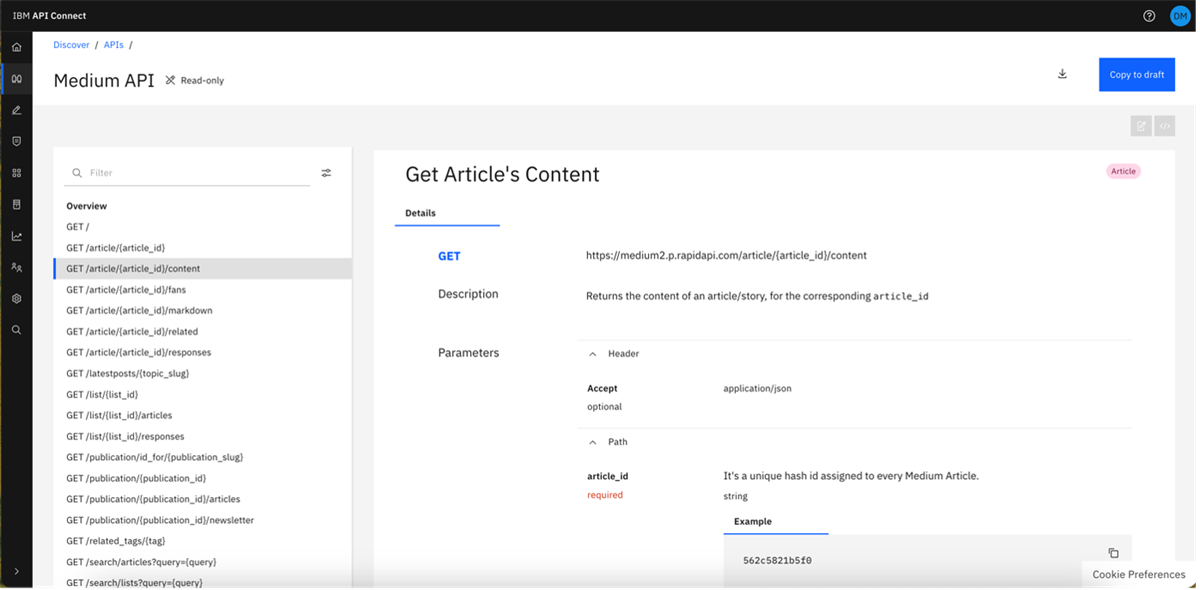Select GET /latestposts/{topic_slug} operation
This screenshot has width=1200, height=590.
[203, 374]
